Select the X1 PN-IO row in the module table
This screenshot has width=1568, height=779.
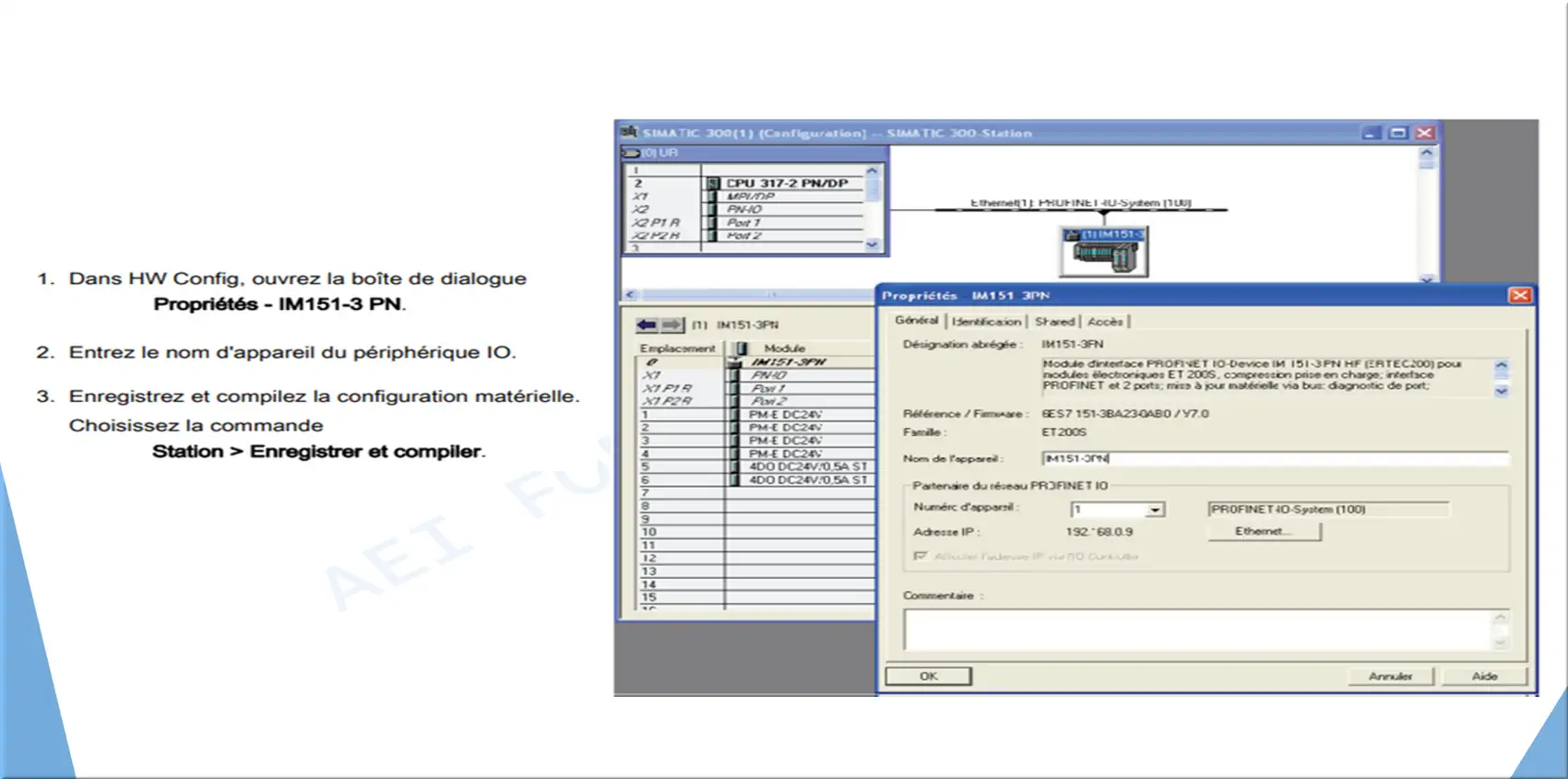pos(754,375)
